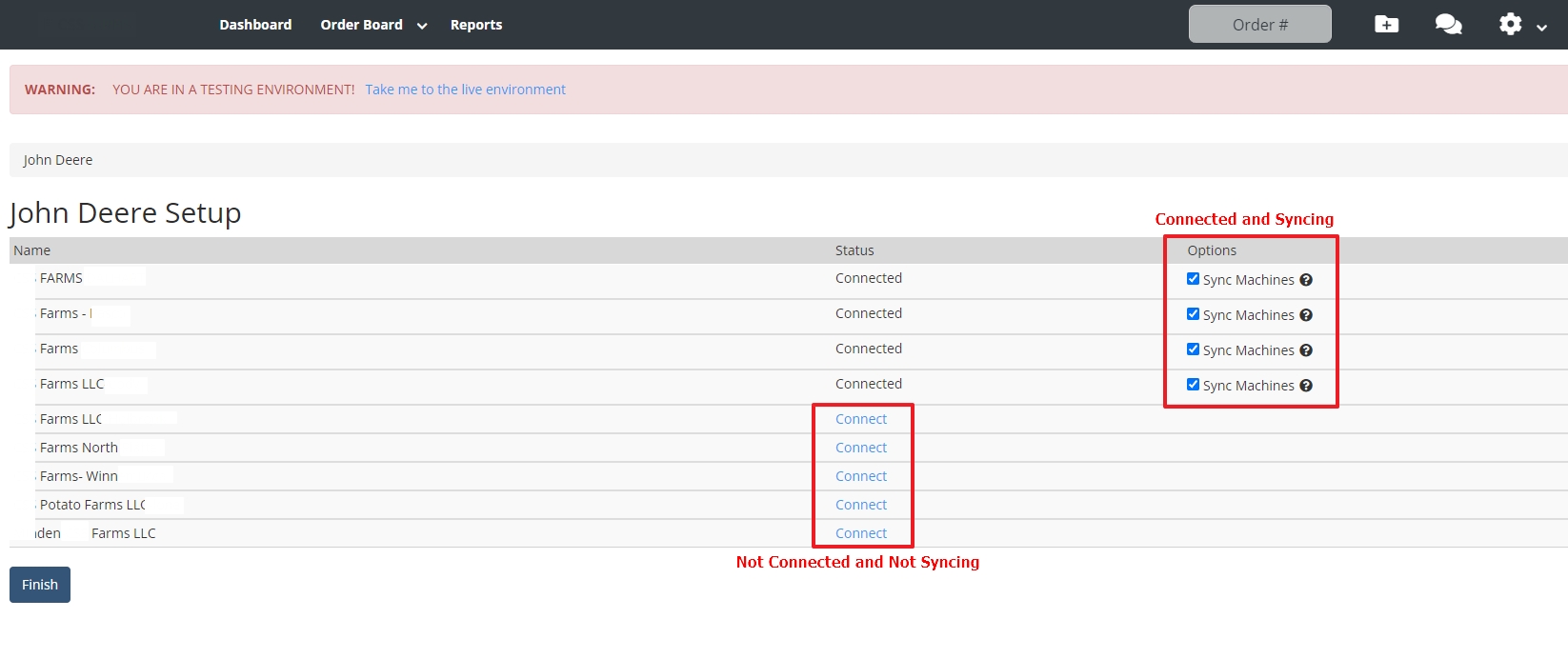Click the new folder plus icon
This screenshot has height=659, width=1568.
(1386, 25)
